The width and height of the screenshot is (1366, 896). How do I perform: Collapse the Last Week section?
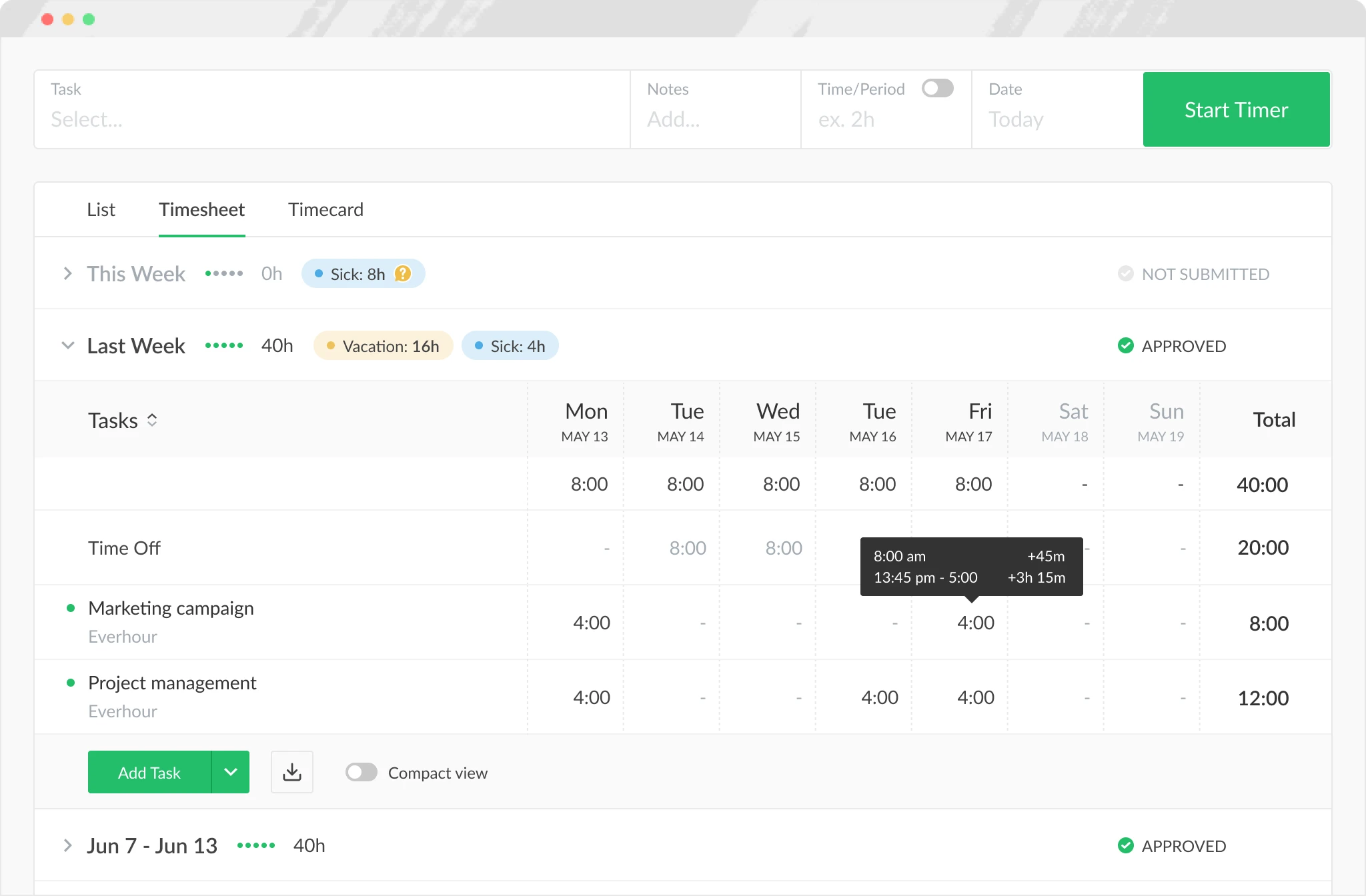(x=67, y=345)
